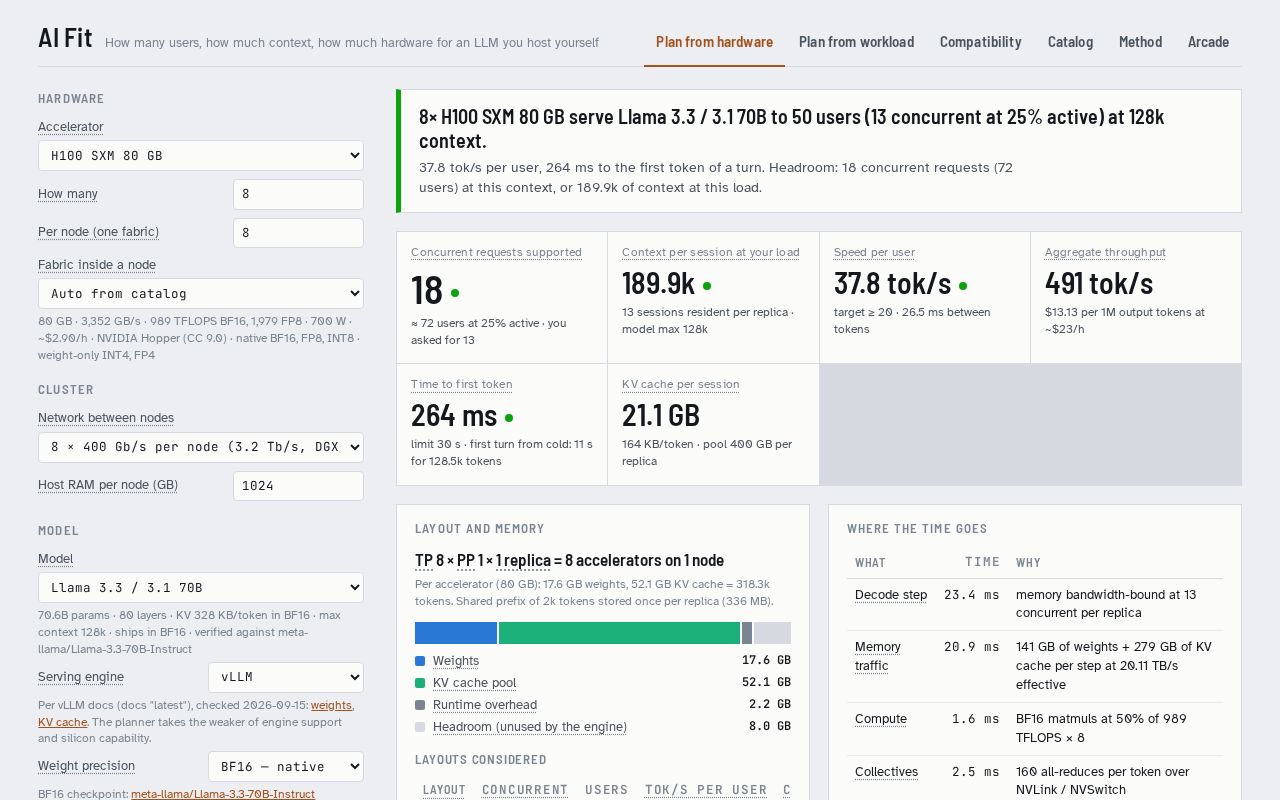Click the 'Decode step' row label
1280x800 pixels.
tap(891, 595)
